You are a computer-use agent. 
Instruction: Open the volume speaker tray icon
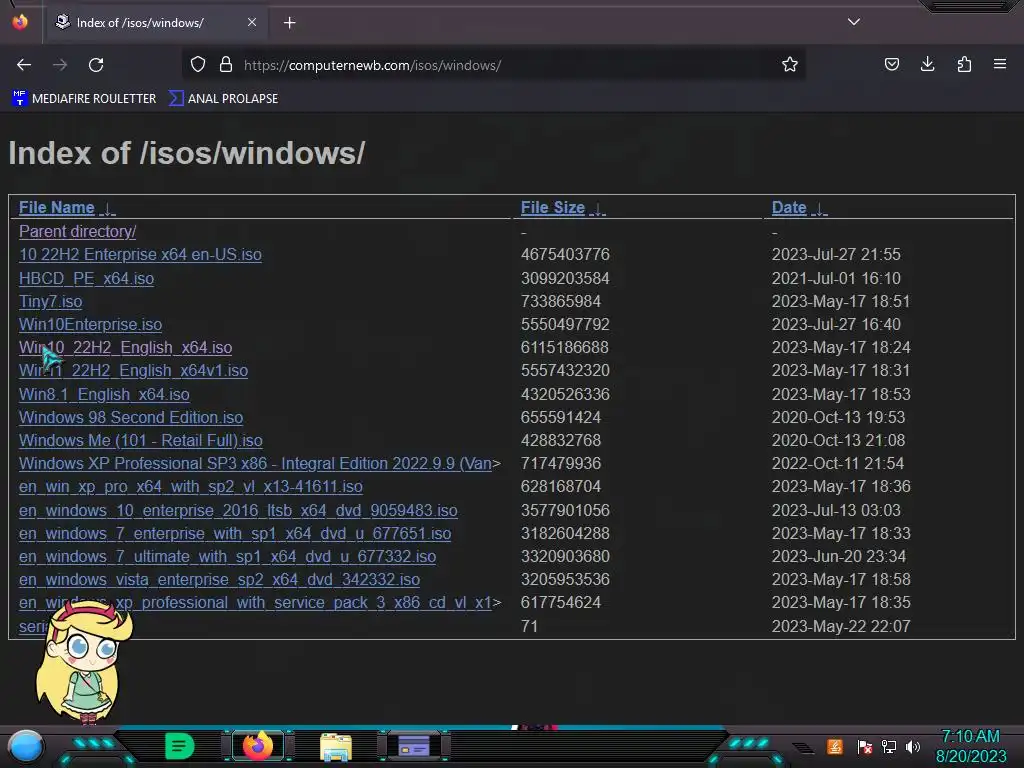(x=912, y=746)
